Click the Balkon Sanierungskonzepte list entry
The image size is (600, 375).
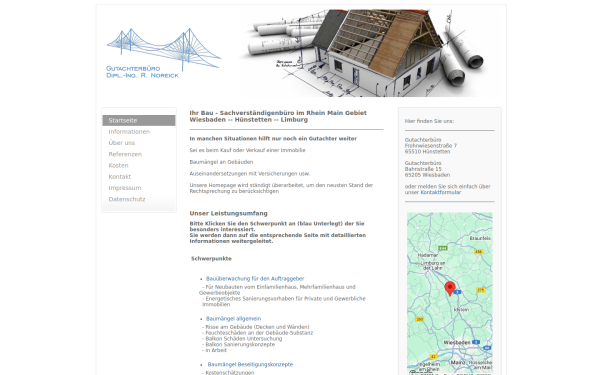pyautogui.click(x=238, y=344)
